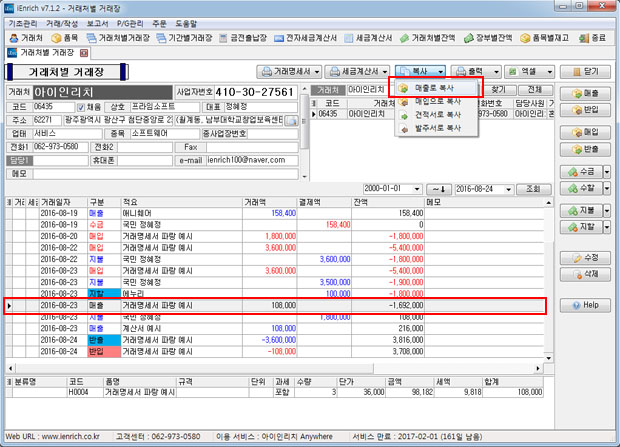Click the 조회 search button
Viewport: 620px width, 447px height.
pyautogui.click(x=533, y=188)
